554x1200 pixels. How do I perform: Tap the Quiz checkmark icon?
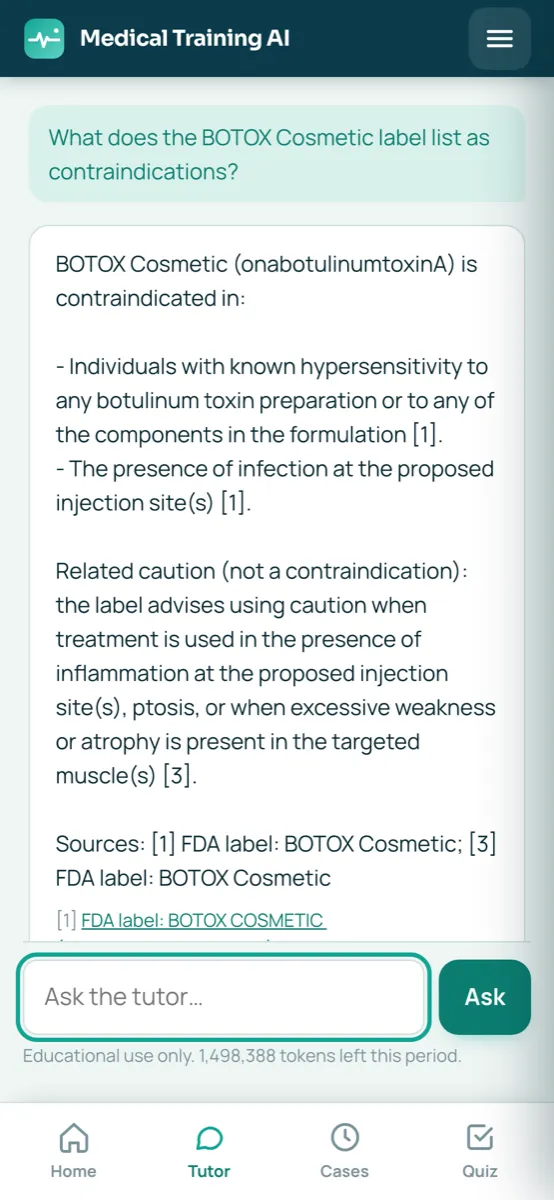coord(480,1138)
